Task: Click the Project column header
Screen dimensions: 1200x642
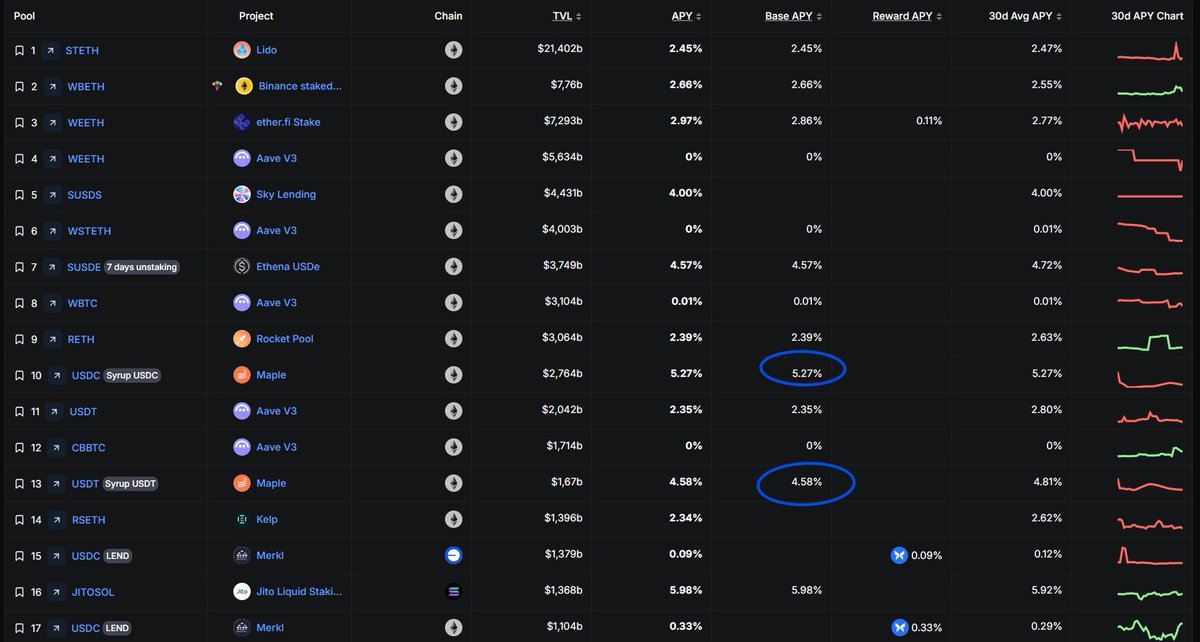Action: tap(256, 16)
